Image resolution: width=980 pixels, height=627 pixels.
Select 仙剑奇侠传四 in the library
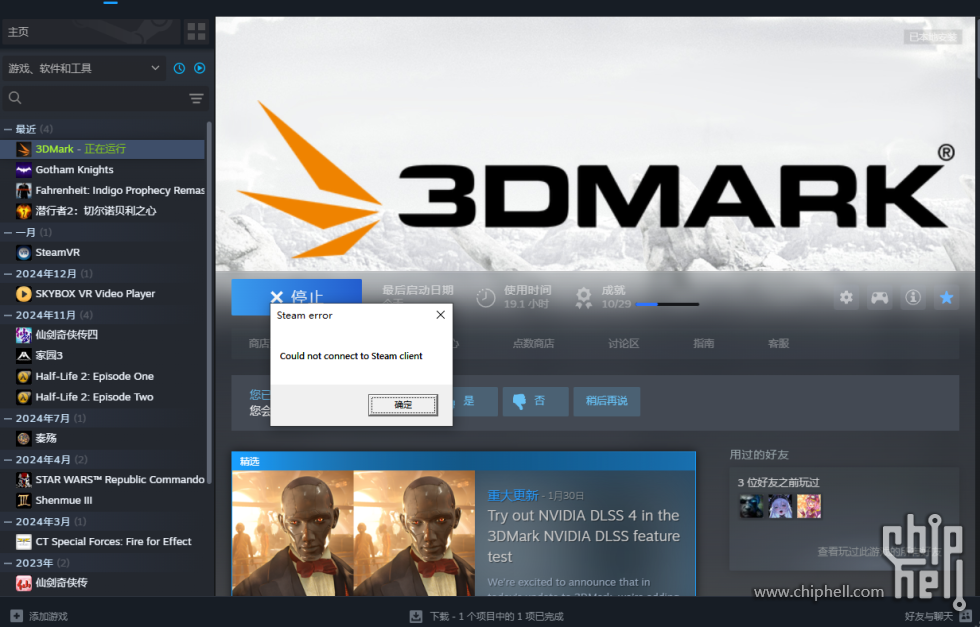[x=102, y=335]
